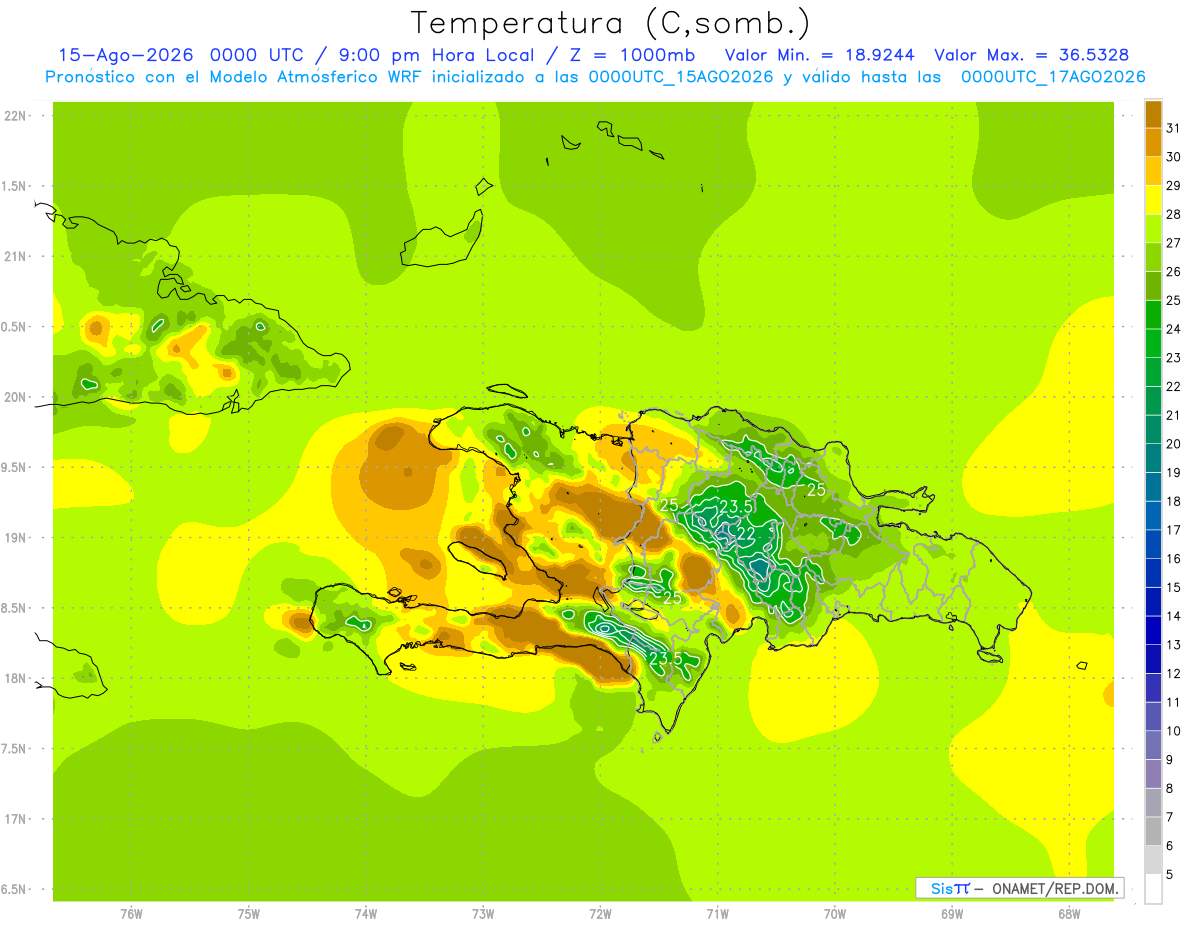Click the "31" label on the color scale
The width and height of the screenshot is (1200, 927).
(1174, 128)
